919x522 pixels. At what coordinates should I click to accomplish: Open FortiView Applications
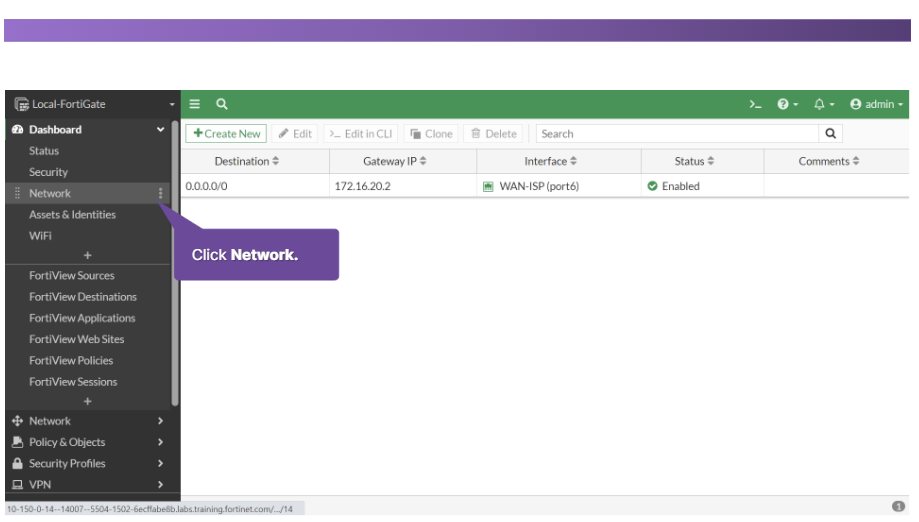tap(82, 318)
